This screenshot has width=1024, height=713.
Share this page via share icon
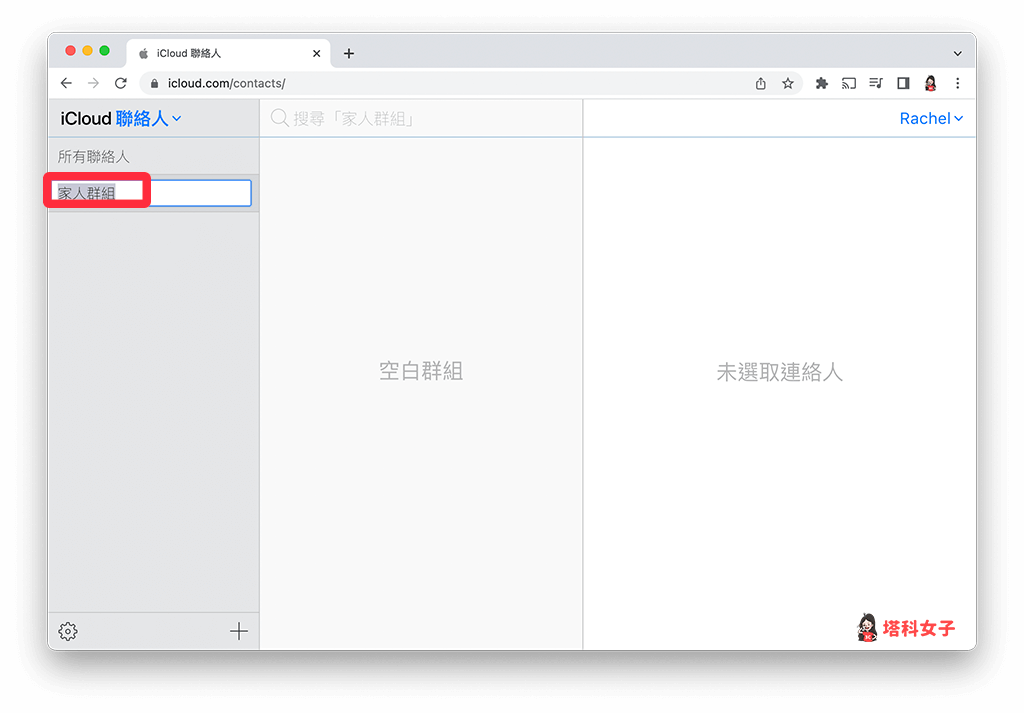pos(761,83)
